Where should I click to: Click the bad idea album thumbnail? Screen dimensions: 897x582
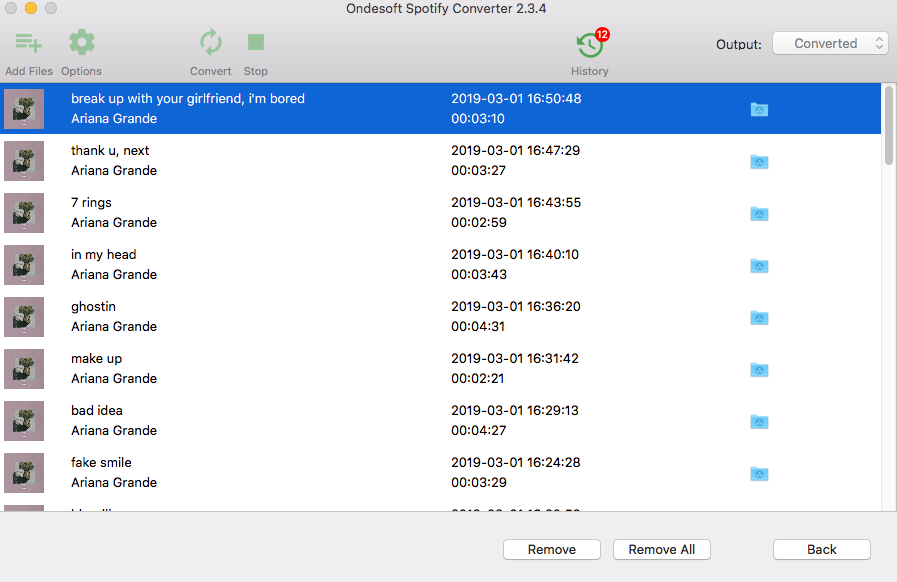[x=24, y=421]
